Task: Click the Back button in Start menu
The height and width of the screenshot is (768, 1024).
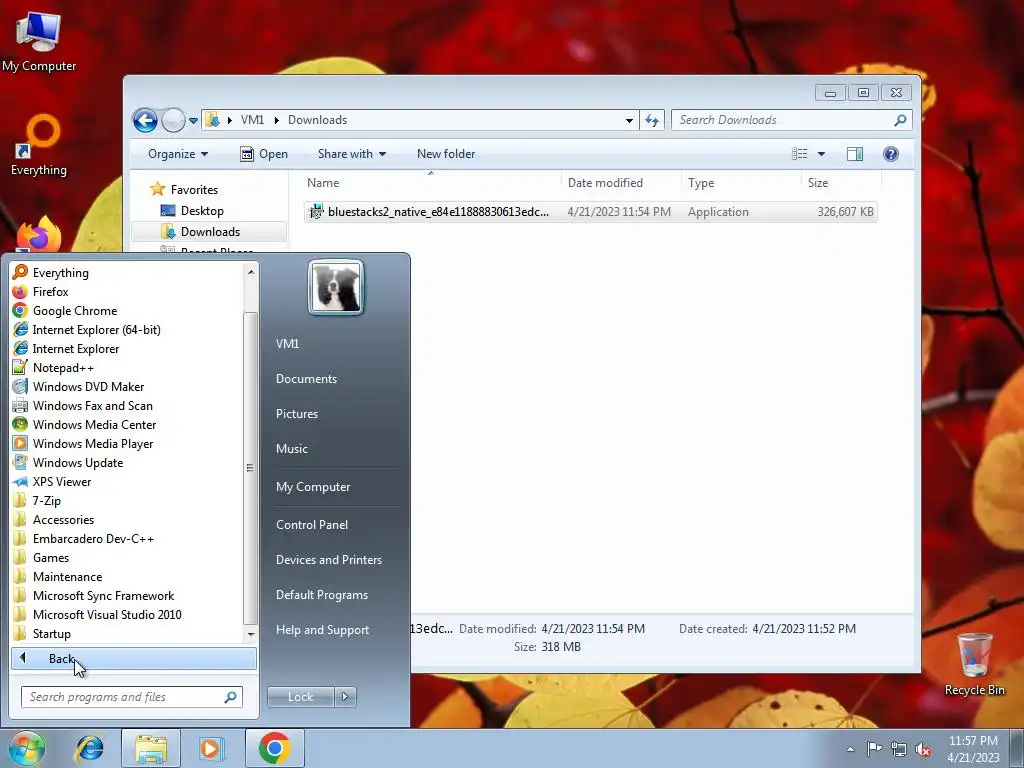Action: pos(133,658)
